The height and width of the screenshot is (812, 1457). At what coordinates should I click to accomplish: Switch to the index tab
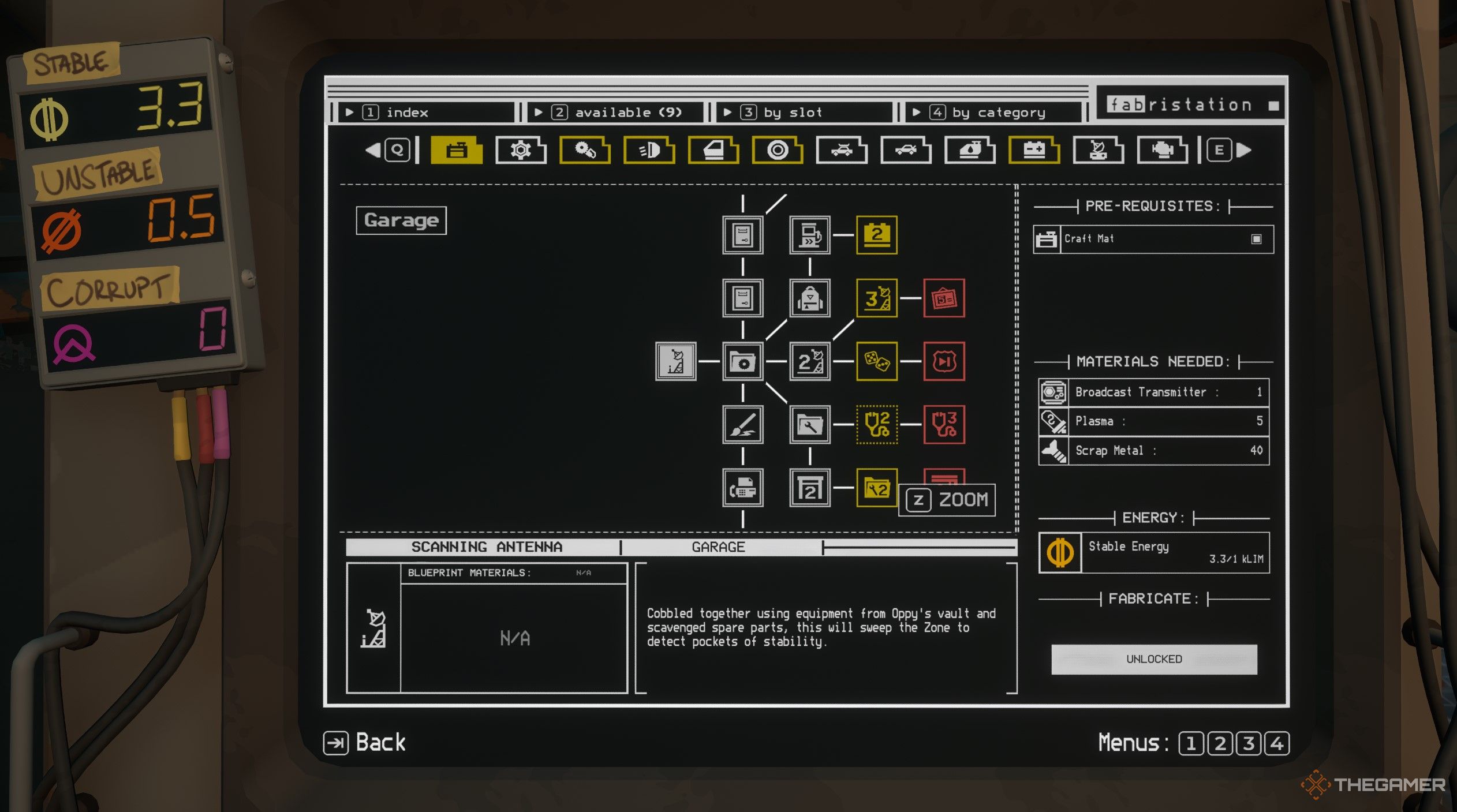425,112
